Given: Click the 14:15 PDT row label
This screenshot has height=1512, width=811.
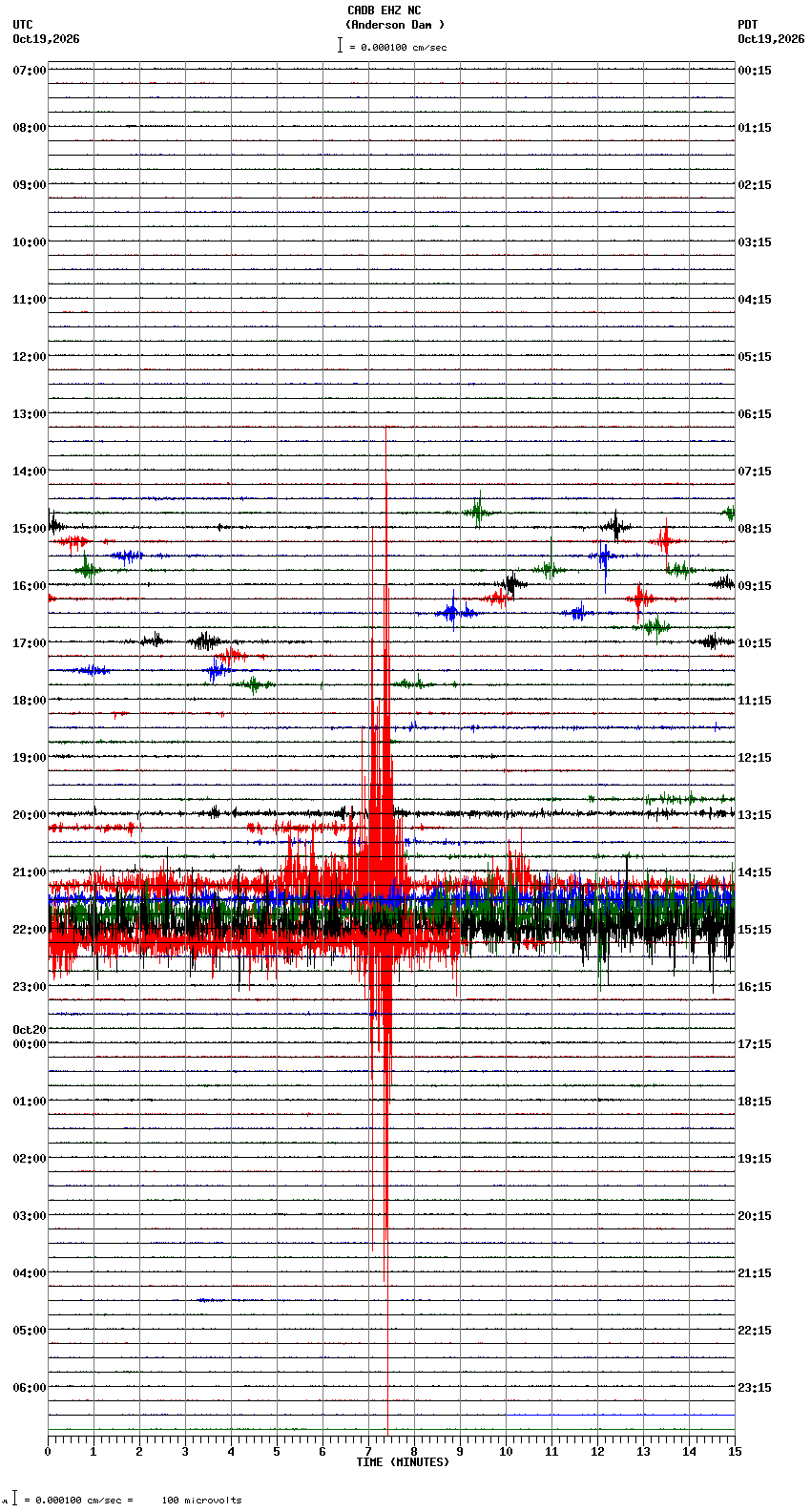Looking at the screenshot, I should (755, 872).
